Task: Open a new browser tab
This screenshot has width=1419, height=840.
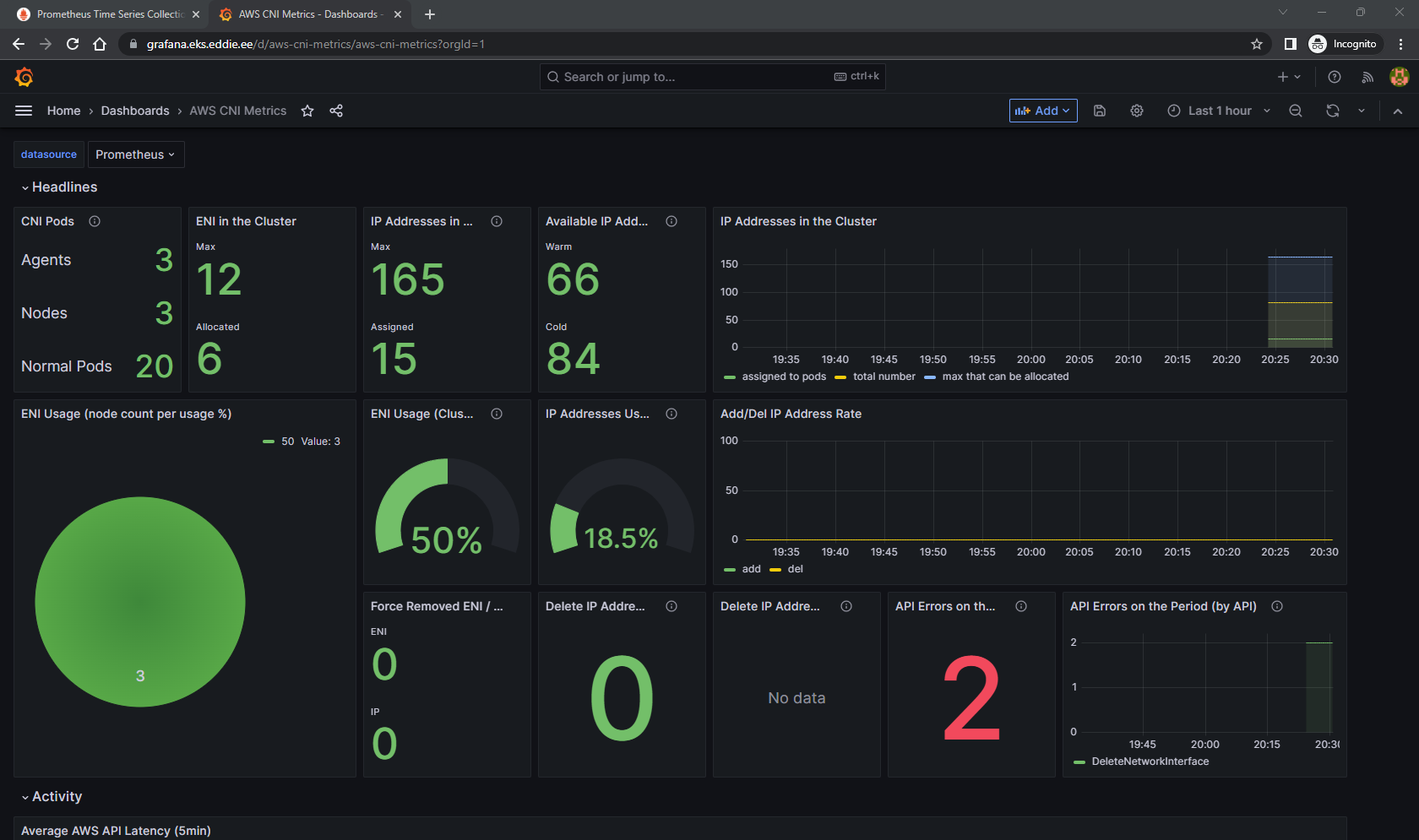Action: click(x=430, y=14)
